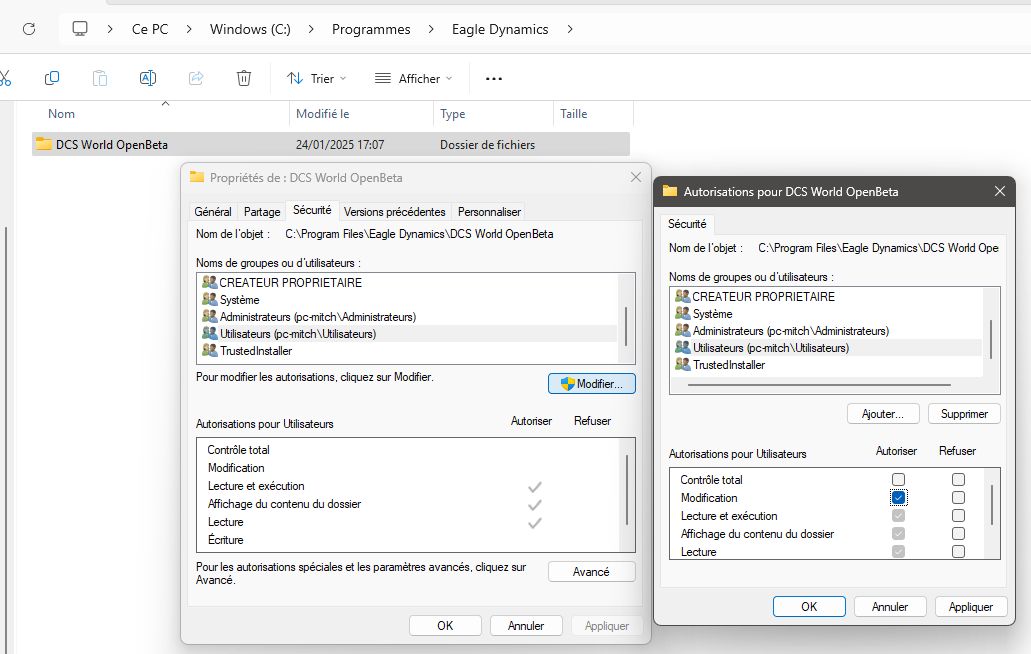Open the Trier sort dropdown
This screenshot has height=654, width=1031.
point(316,78)
